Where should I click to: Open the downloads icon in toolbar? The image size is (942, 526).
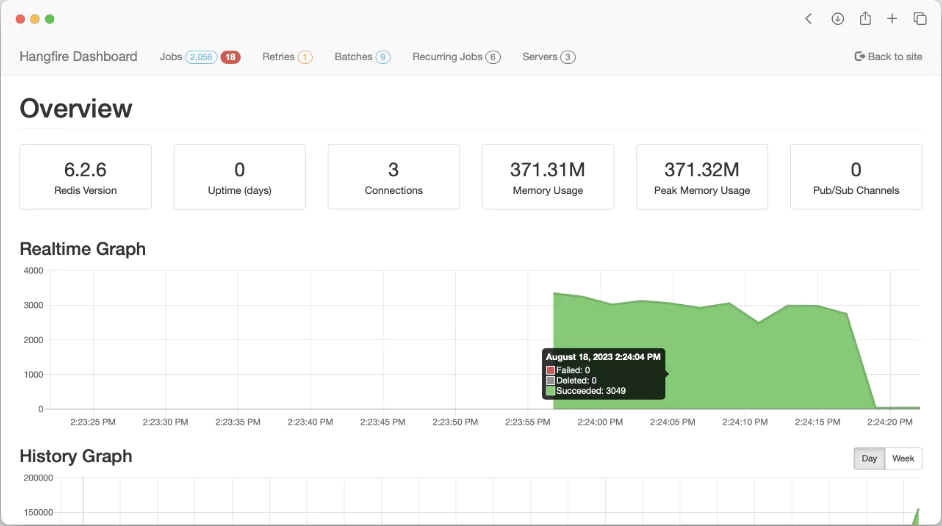click(837, 19)
